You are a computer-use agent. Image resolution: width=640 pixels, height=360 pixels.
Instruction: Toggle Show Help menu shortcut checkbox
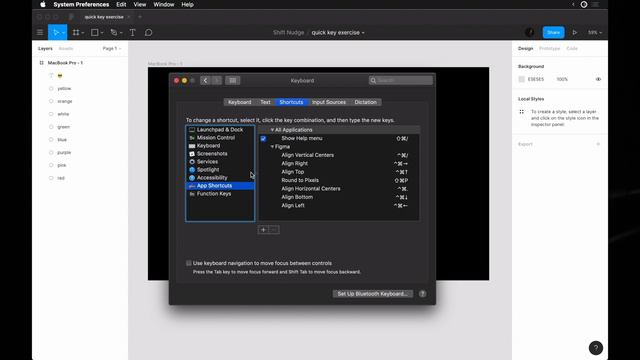pyautogui.click(x=263, y=139)
